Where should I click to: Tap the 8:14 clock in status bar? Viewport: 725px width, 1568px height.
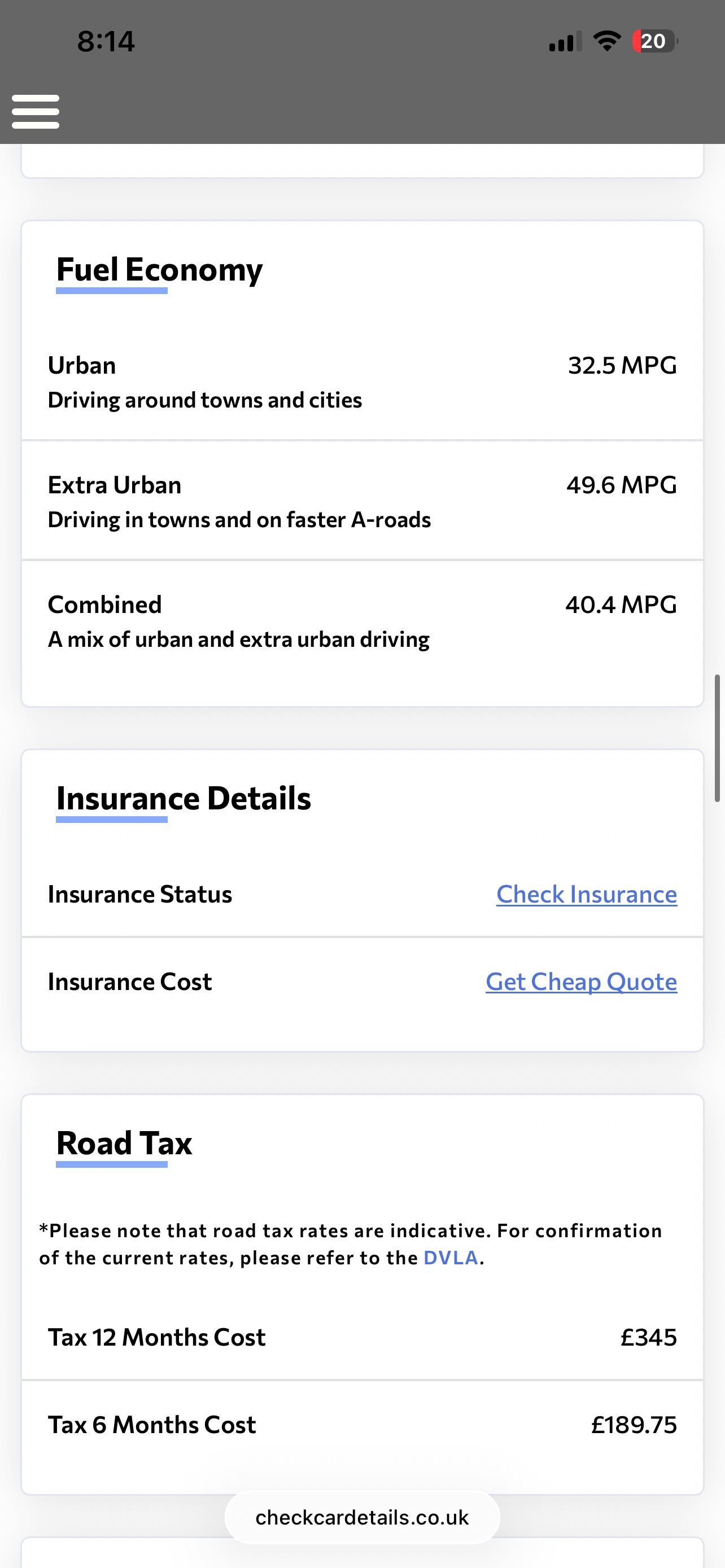pos(106,41)
